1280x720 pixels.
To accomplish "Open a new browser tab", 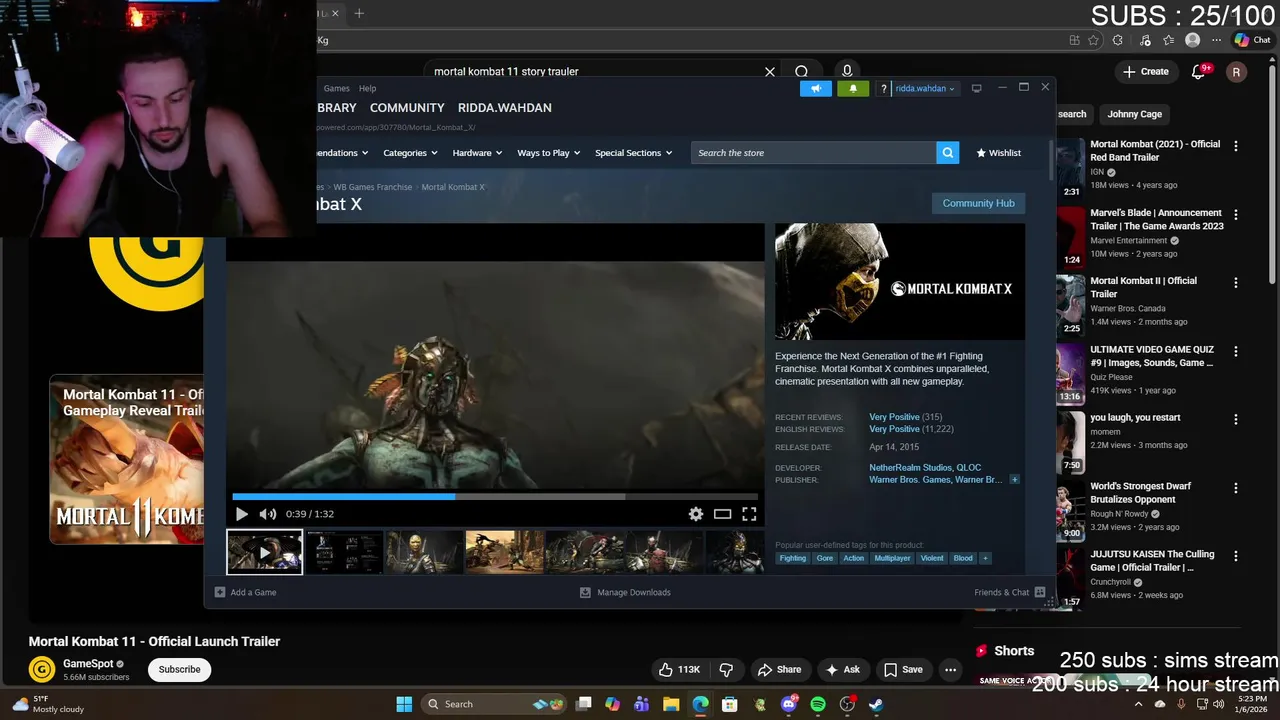I will (x=359, y=13).
